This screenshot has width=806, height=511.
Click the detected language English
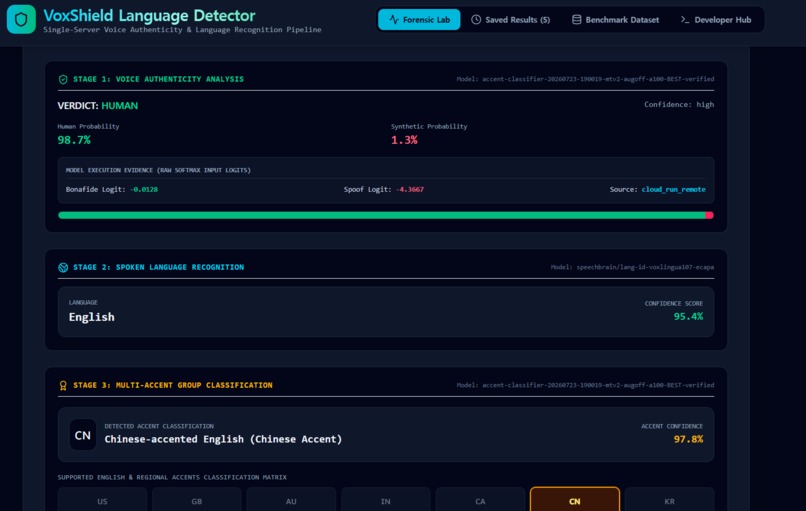(x=91, y=317)
